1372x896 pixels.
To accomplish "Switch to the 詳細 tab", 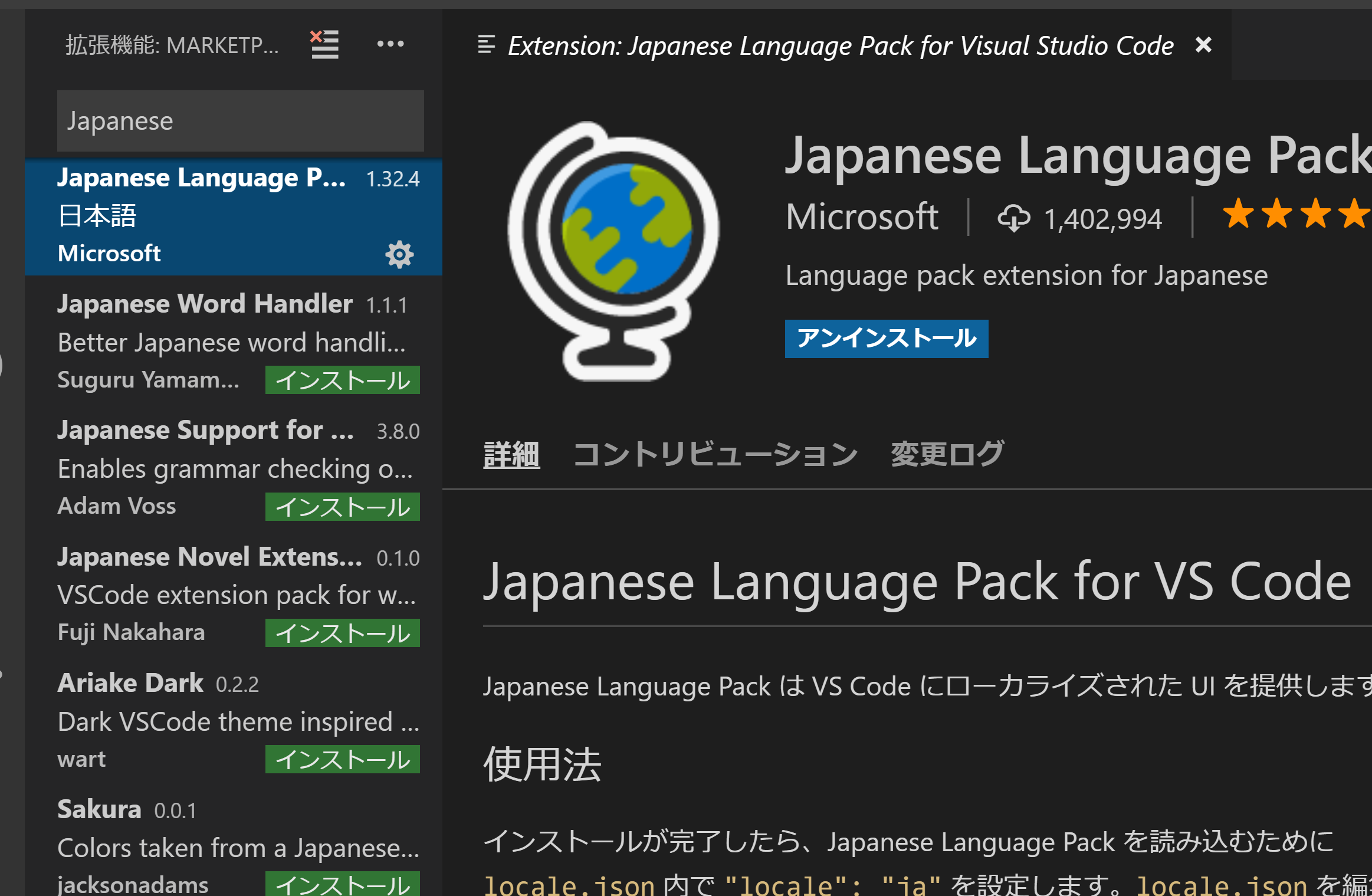I will (x=511, y=455).
